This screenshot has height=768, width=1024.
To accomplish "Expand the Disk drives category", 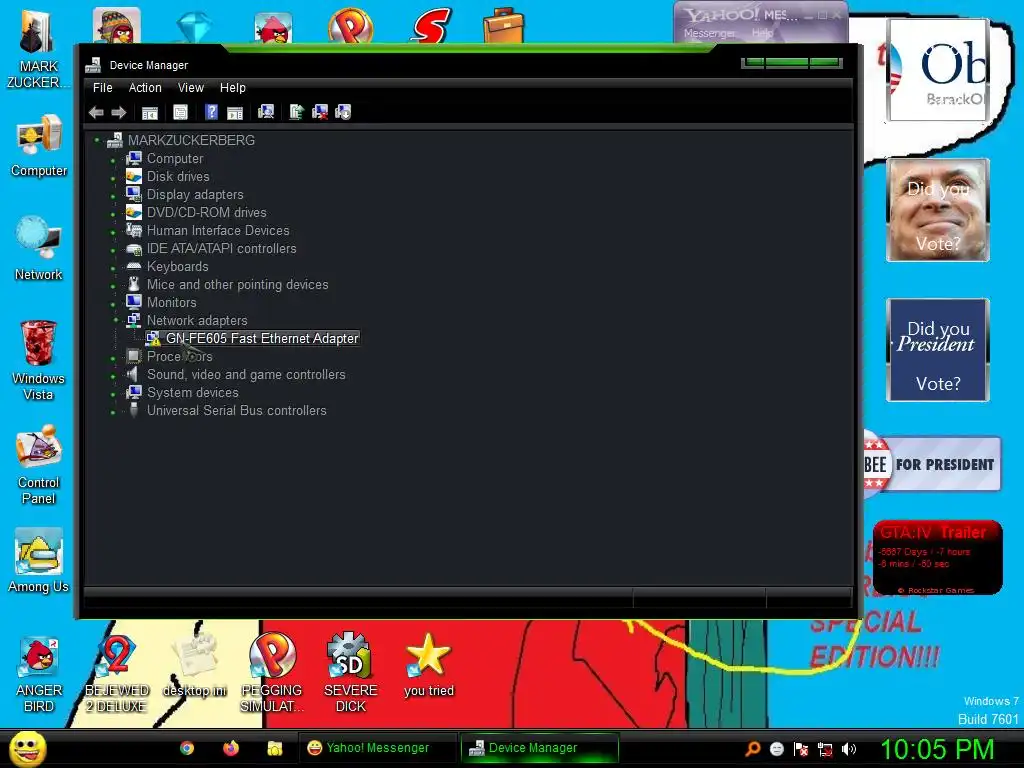I will (113, 177).
